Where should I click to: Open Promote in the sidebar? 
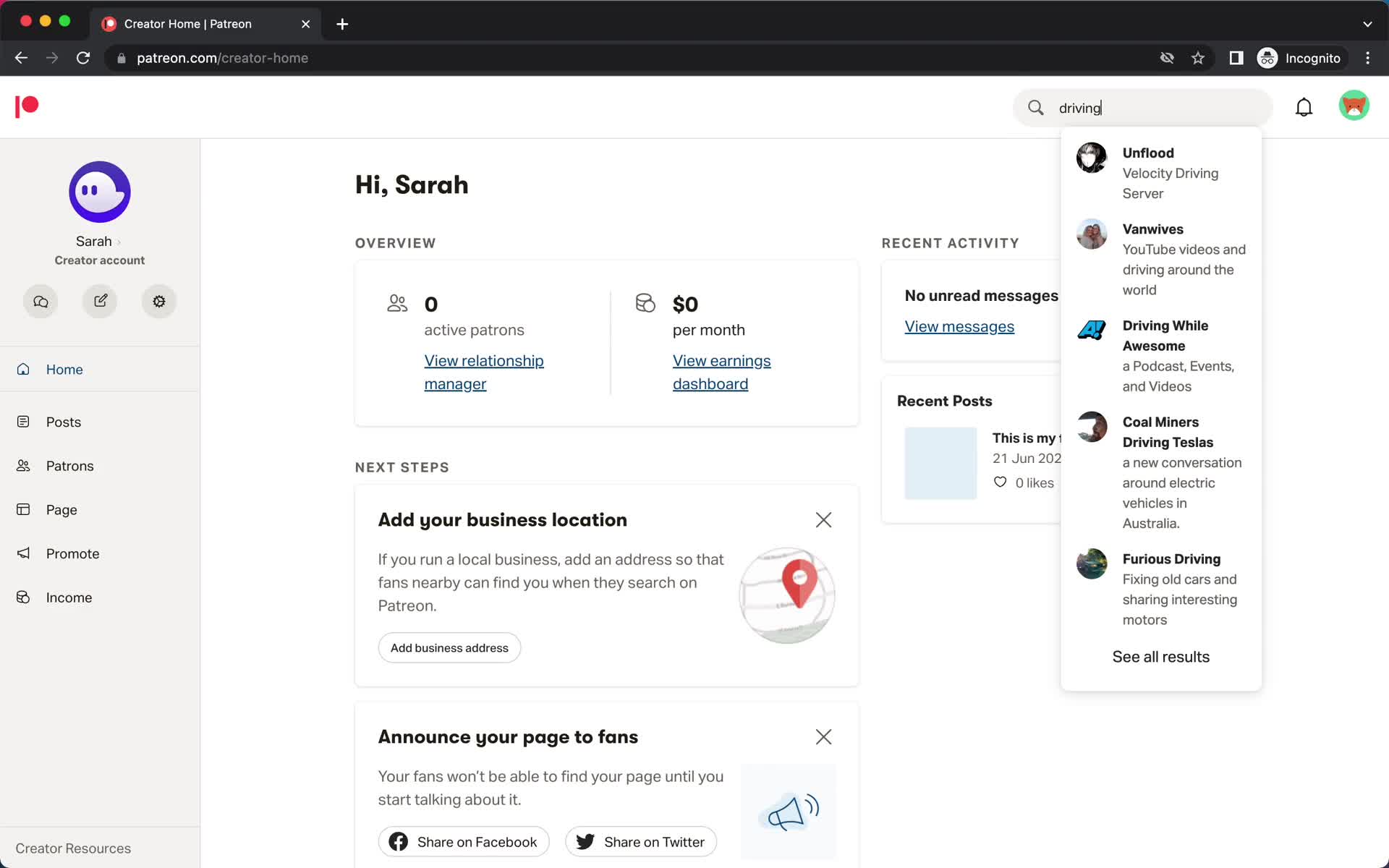[100, 554]
